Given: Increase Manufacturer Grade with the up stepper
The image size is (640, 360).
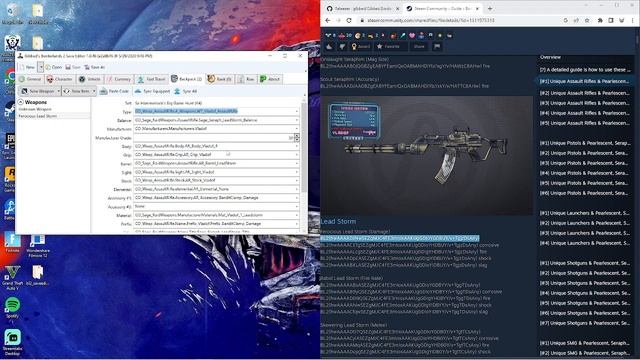Looking at the screenshot, I should tap(297, 136).
